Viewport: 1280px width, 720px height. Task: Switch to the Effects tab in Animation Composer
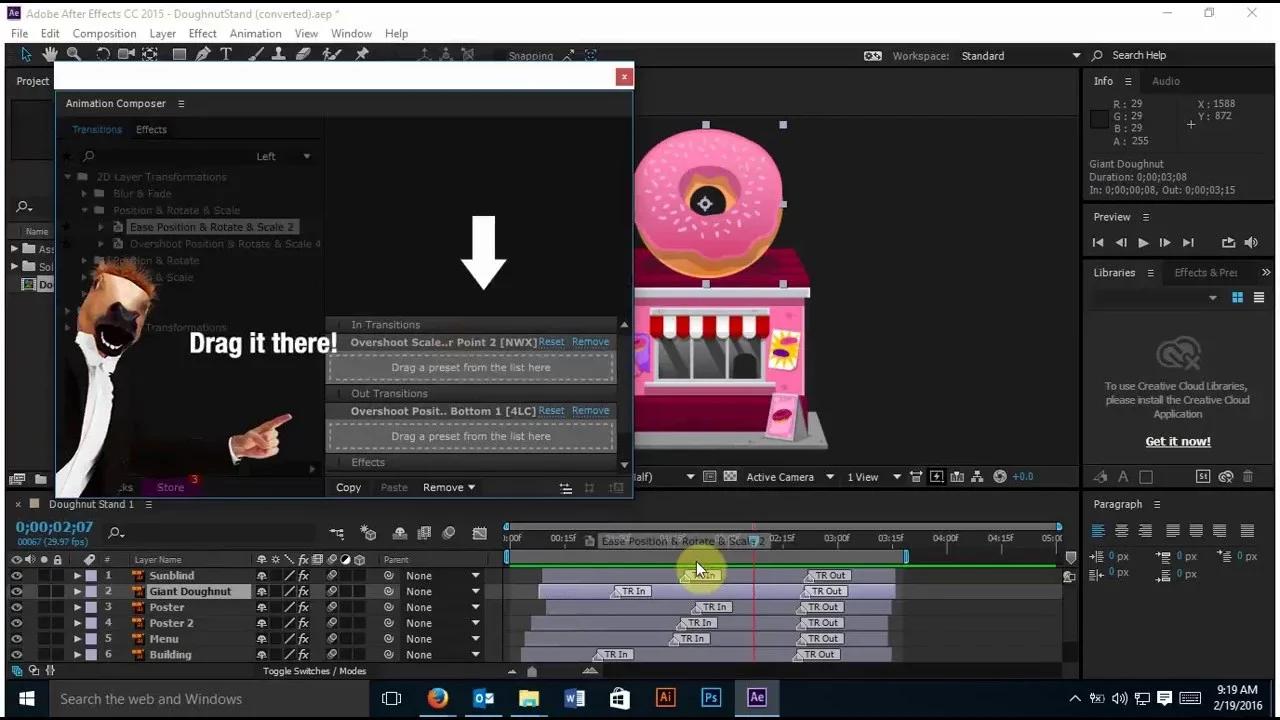point(151,129)
